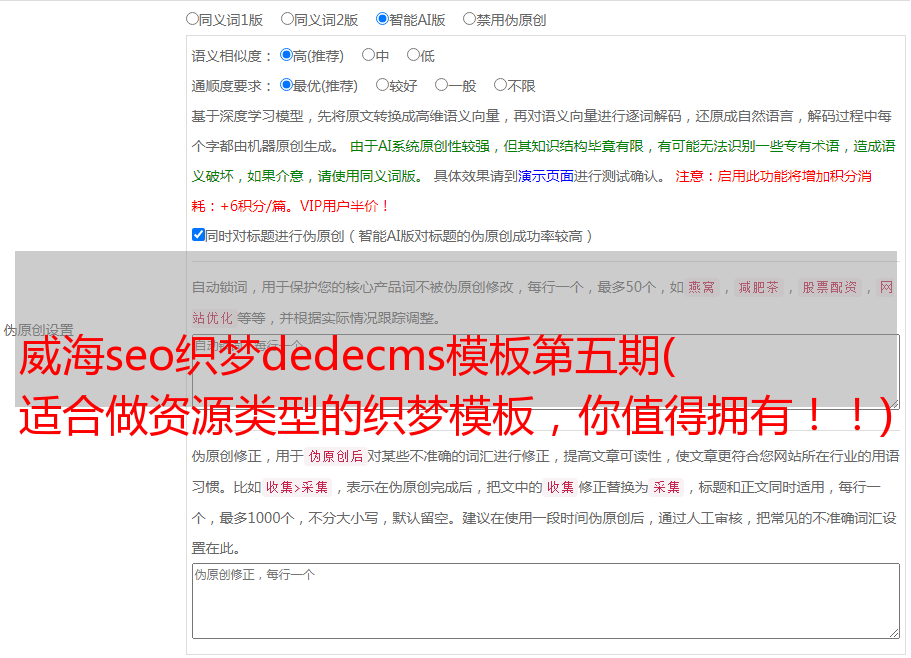Set 通顺度要求 to 较好

tap(382, 85)
